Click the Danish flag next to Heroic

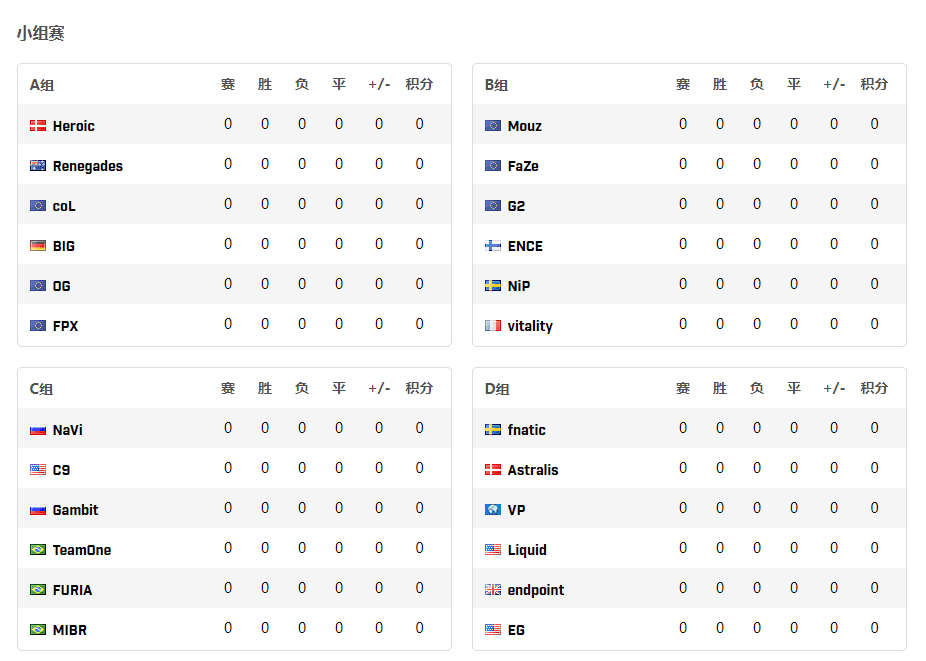38,125
